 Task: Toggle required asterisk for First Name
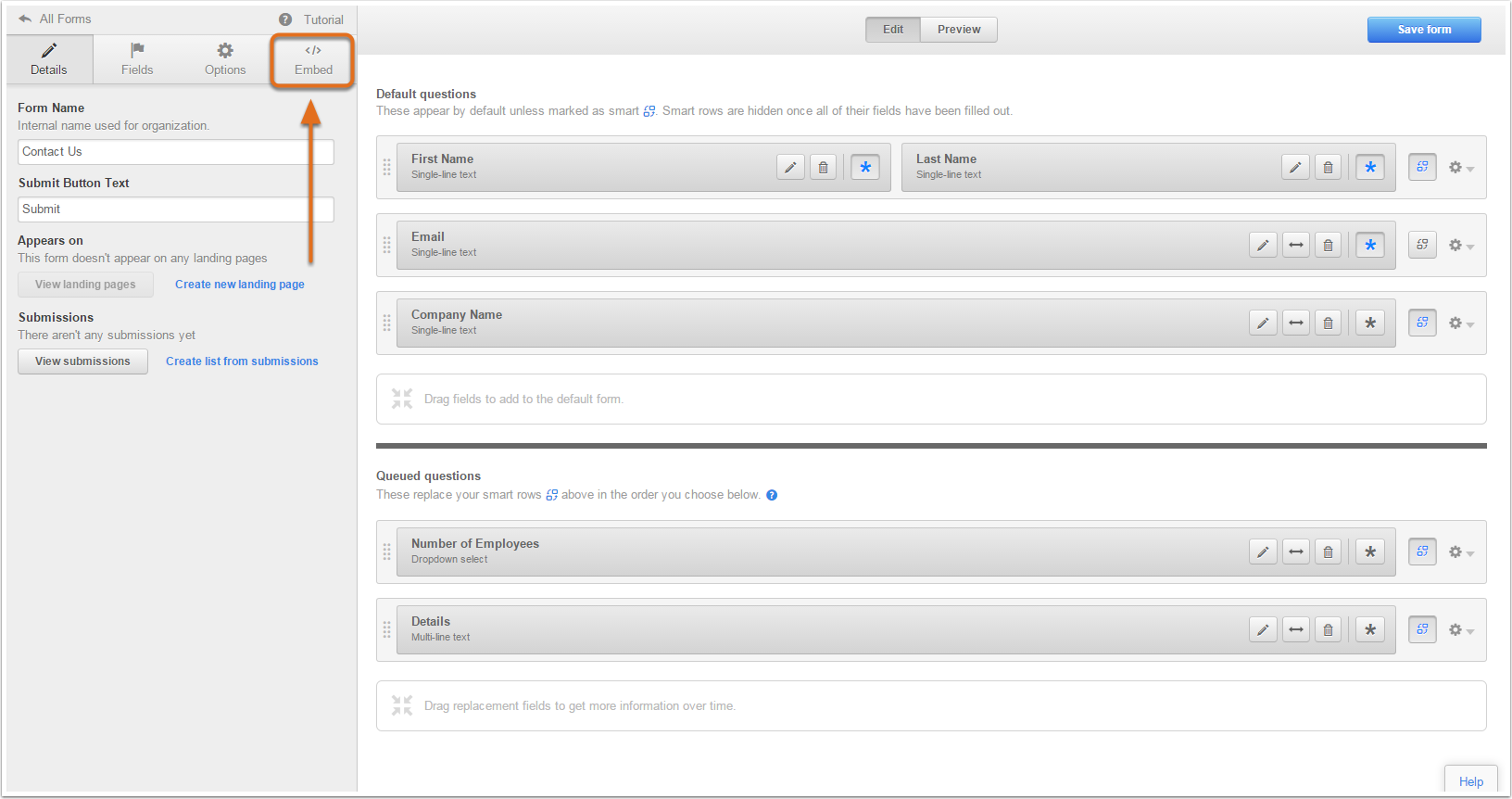(x=865, y=168)
